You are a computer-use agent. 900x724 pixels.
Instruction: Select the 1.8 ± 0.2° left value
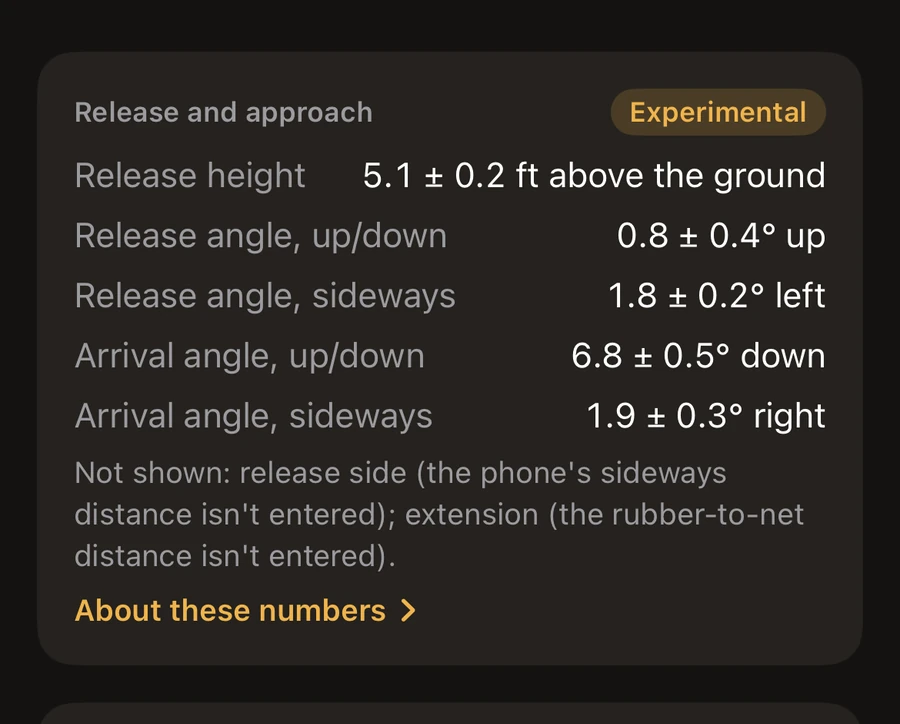coord(716,296)
